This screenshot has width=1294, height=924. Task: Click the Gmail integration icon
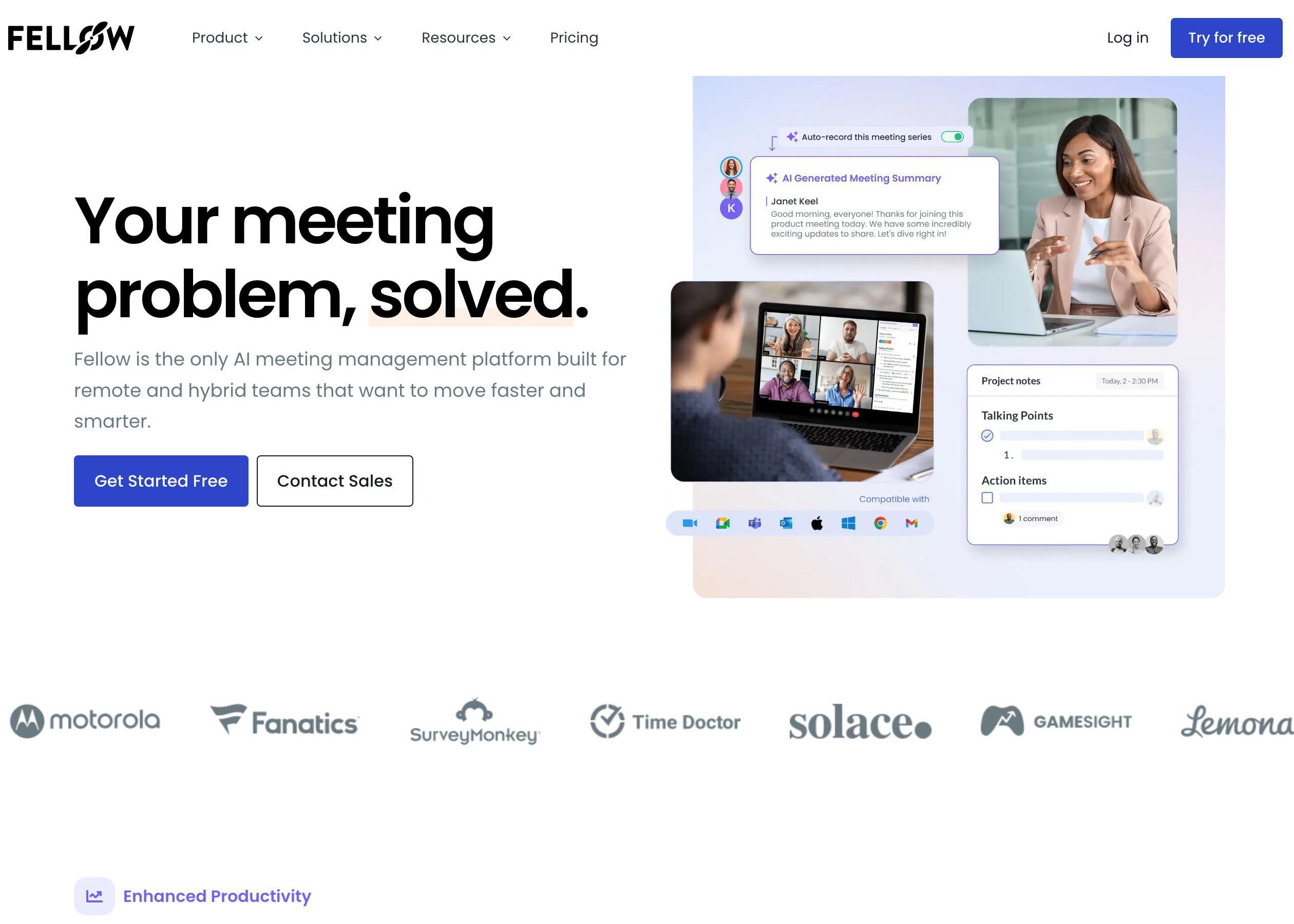click(x=911, y=521)
